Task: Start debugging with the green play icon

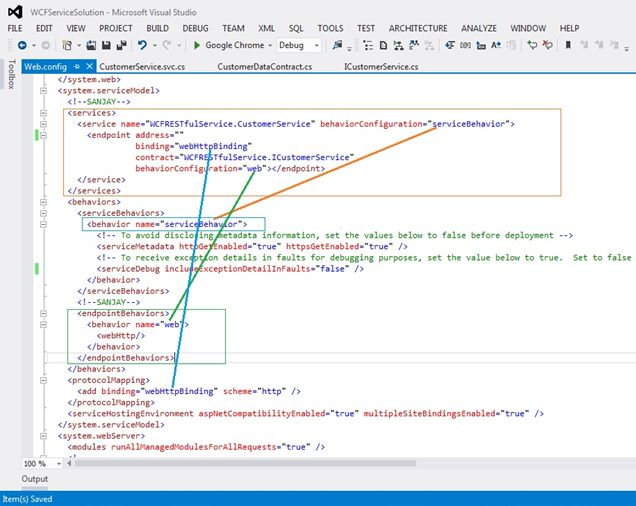Action: [197, 45]
